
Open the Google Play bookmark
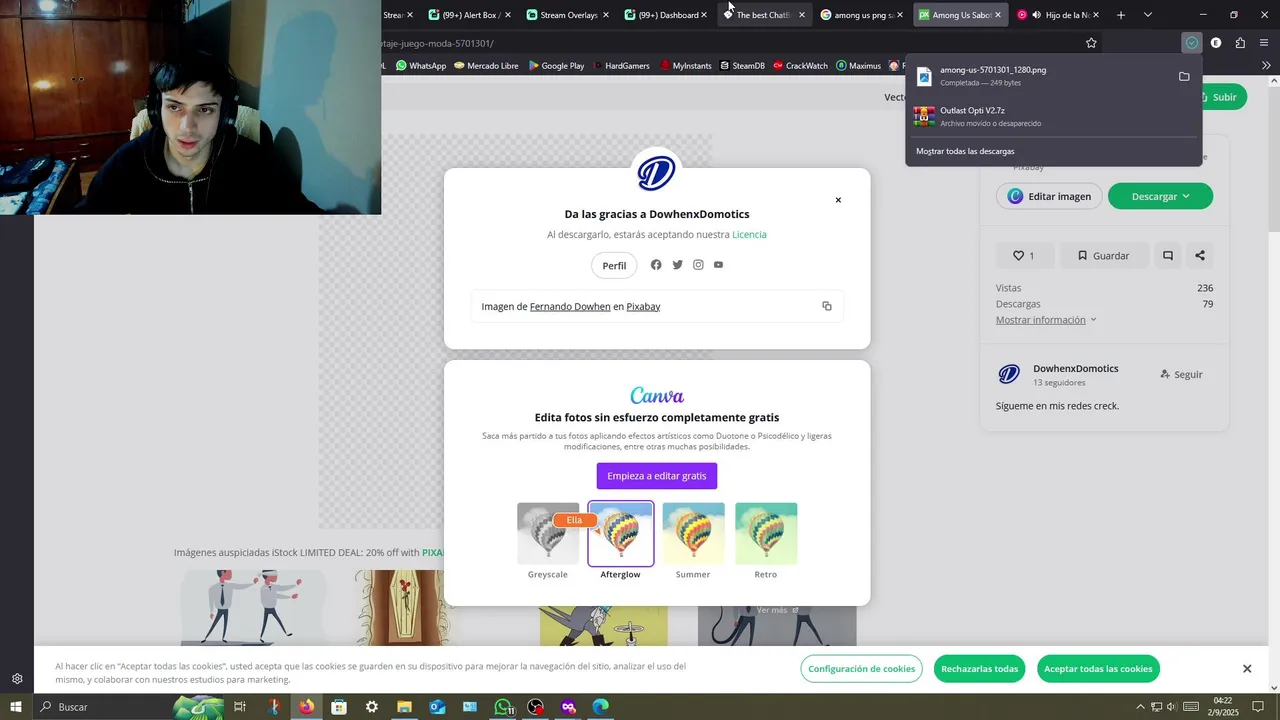[x=555, y=65]
